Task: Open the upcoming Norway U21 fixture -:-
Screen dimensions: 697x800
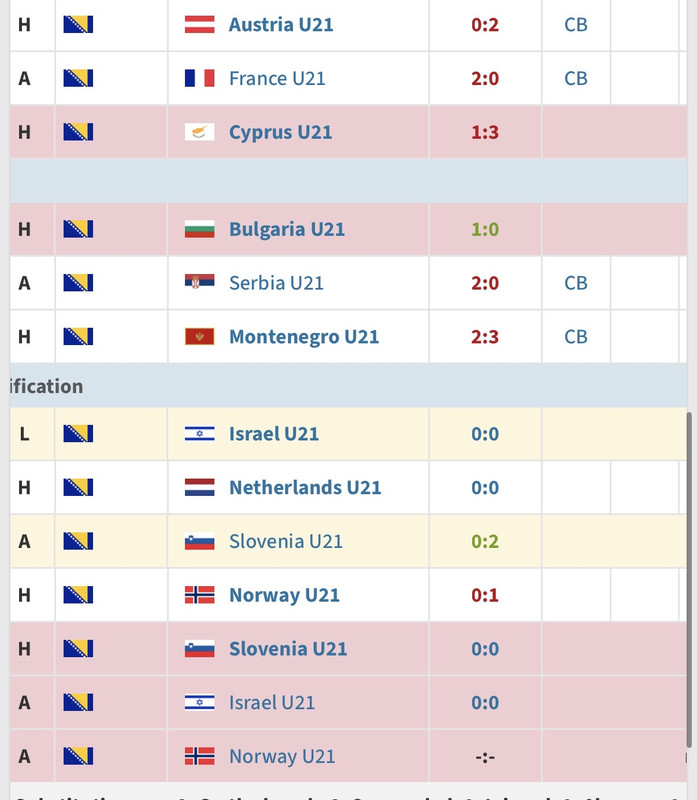Action: [485, 757]
